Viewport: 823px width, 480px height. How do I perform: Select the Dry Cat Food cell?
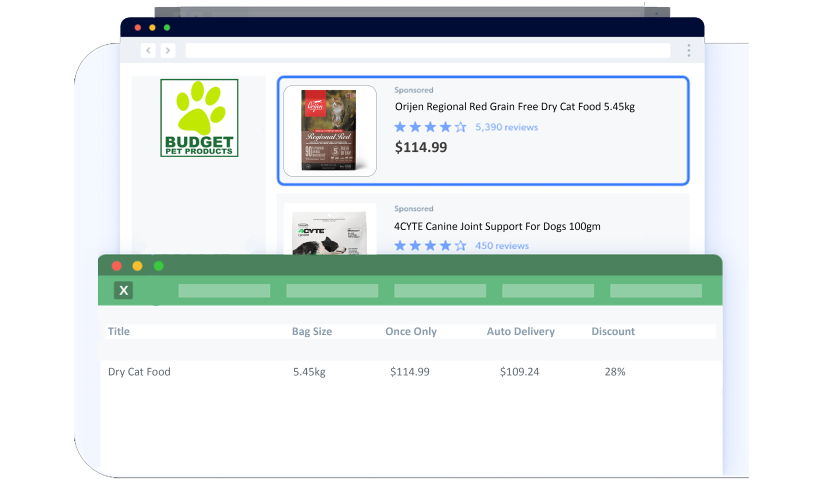[x=139, y=372]
